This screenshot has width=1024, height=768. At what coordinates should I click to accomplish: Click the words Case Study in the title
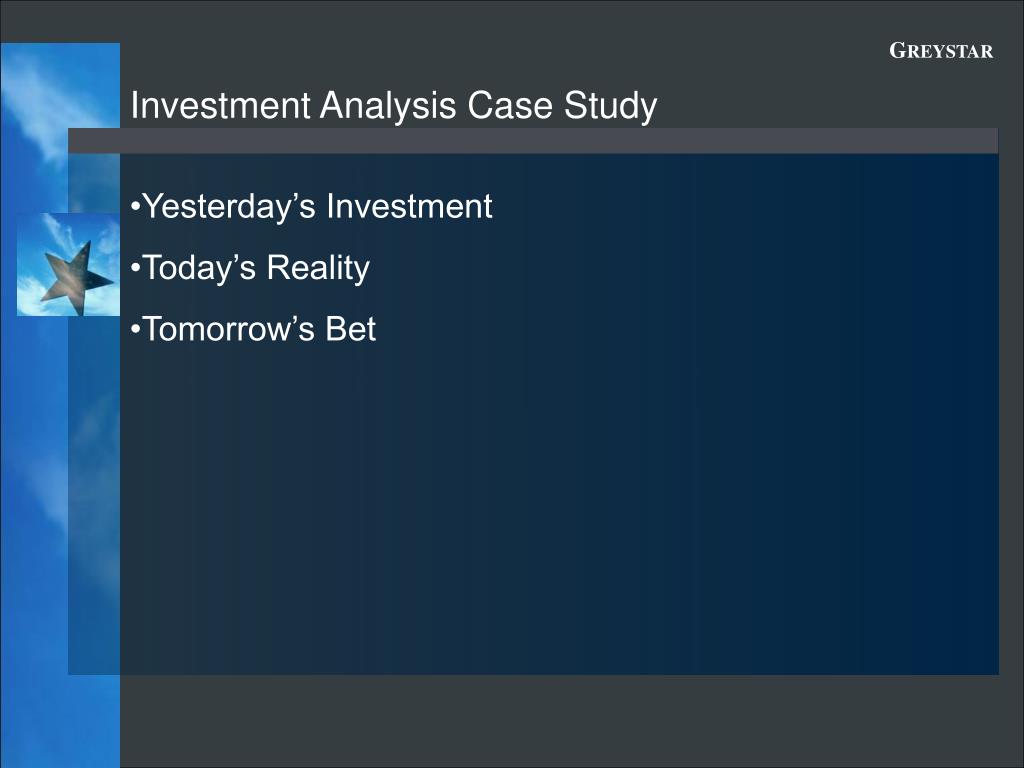[x=562, y=106]
